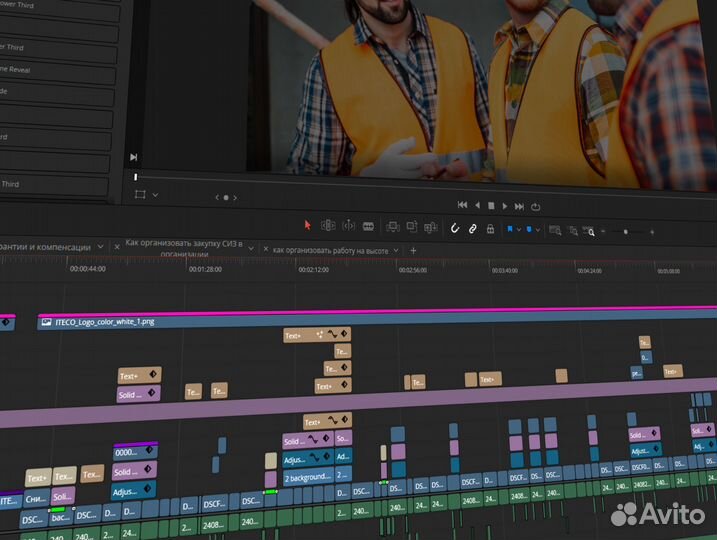This screenshot has height=540, width=717.
Task: Select the ITECO_Logo_color_white_1.png clip
Action: pos(105,322)
